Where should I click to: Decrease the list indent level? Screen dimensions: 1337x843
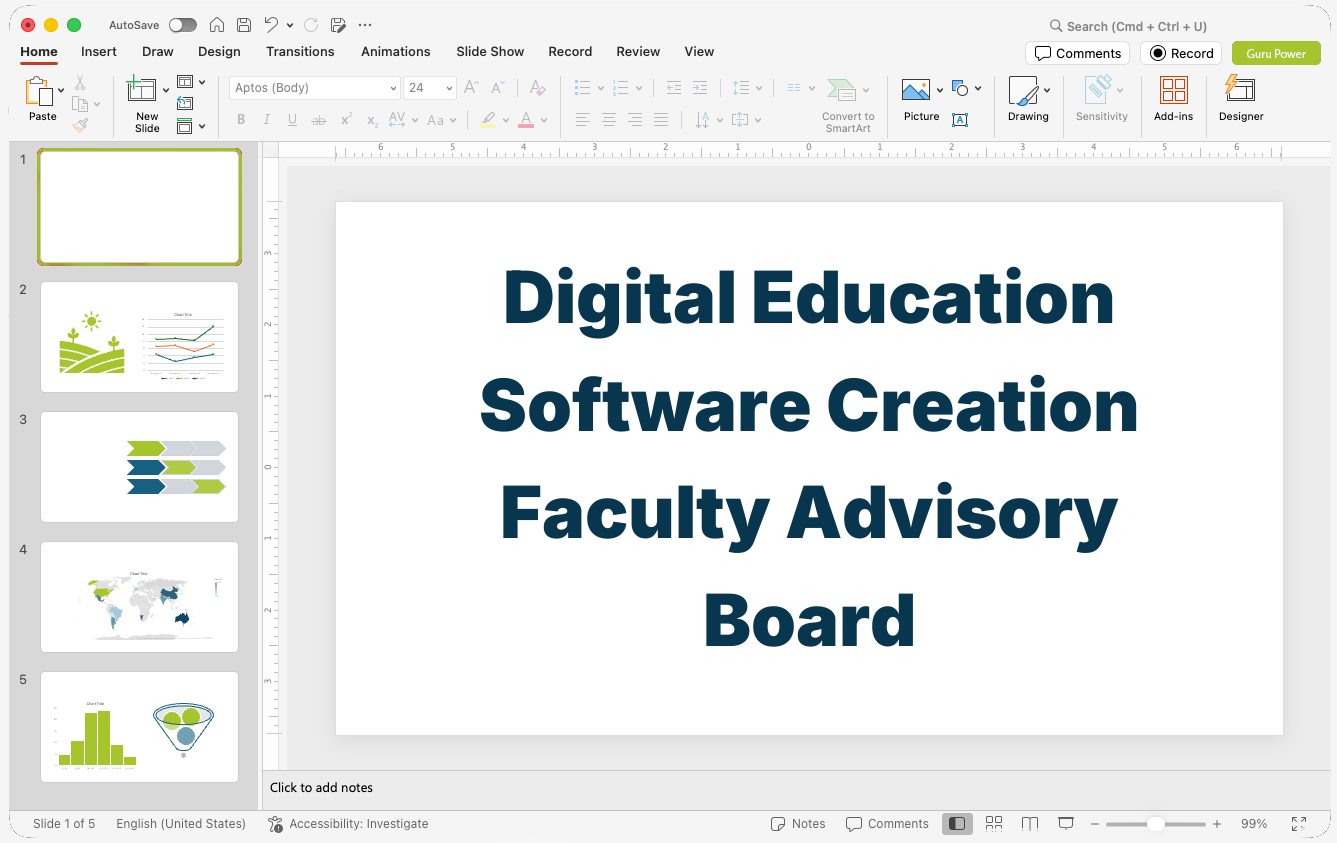click(674, 88)
